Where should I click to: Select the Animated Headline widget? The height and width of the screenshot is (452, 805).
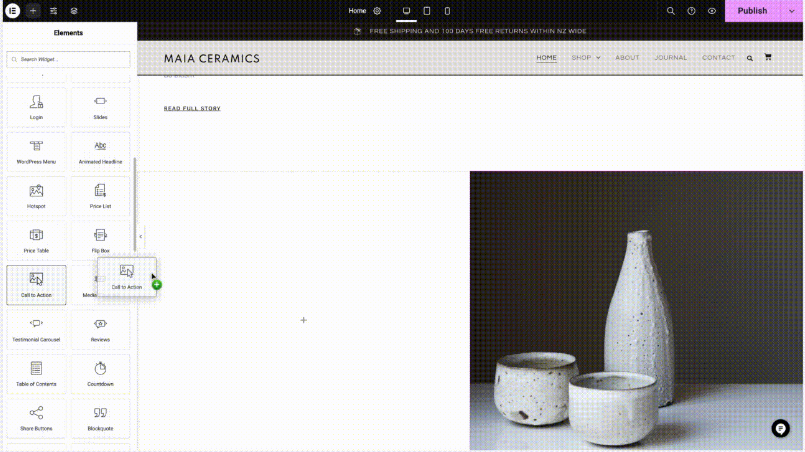101,152
